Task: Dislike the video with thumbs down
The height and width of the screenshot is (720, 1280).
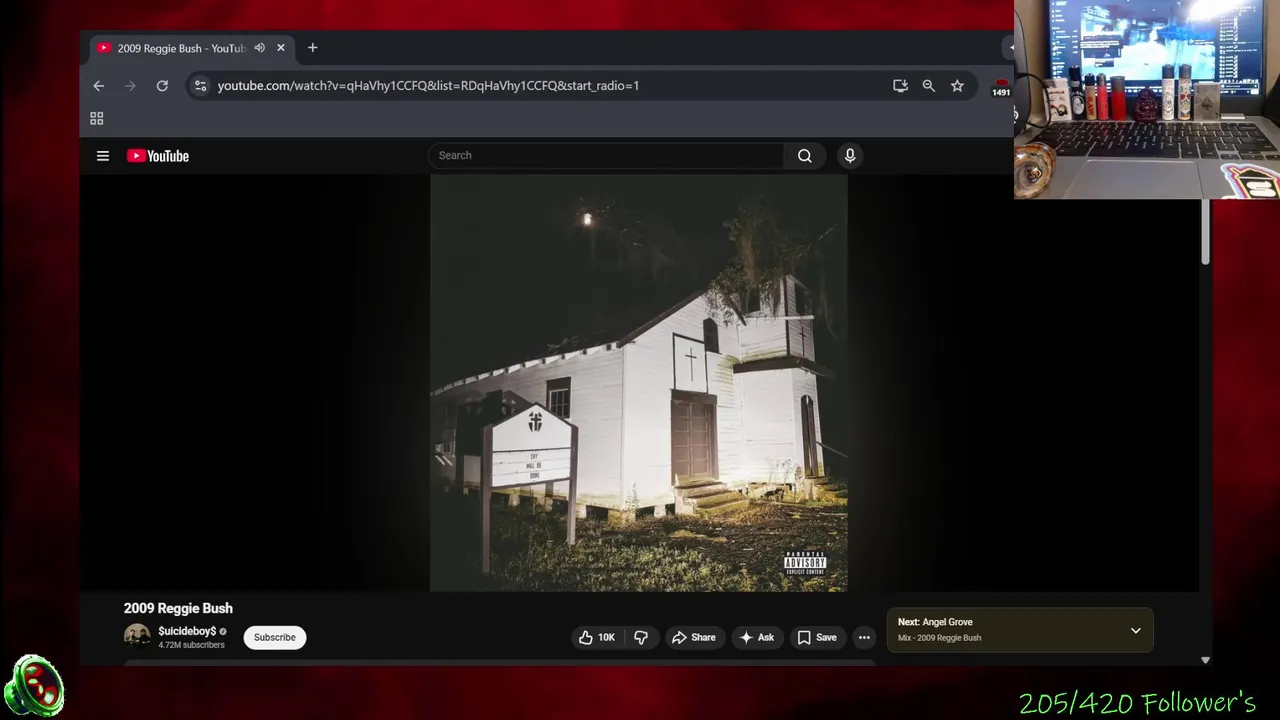Action: tap(641, 638)
